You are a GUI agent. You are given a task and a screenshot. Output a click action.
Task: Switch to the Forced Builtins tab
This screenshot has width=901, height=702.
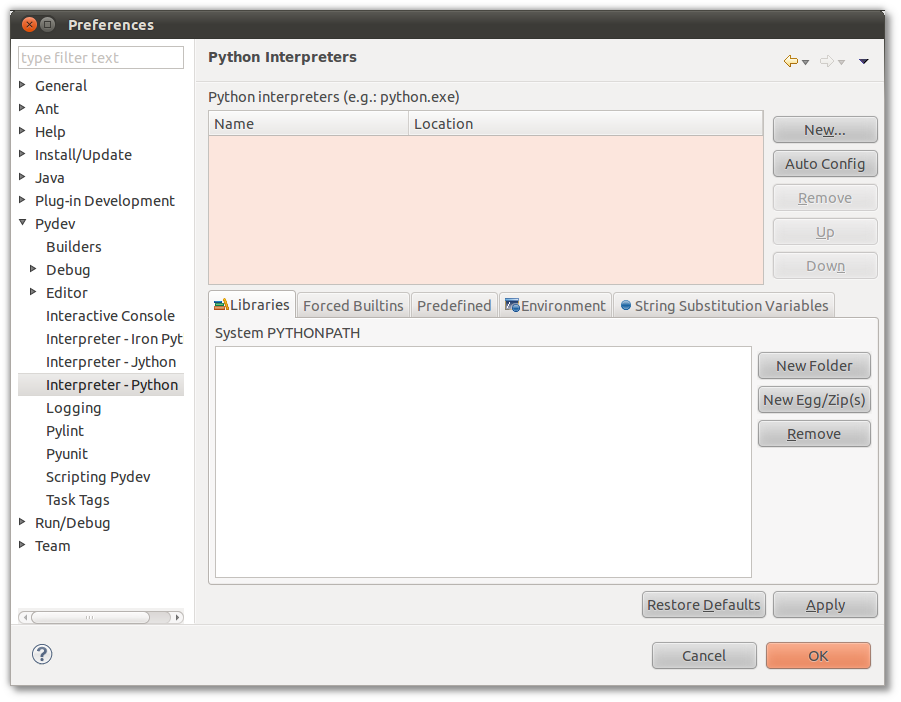coord(353,305)
